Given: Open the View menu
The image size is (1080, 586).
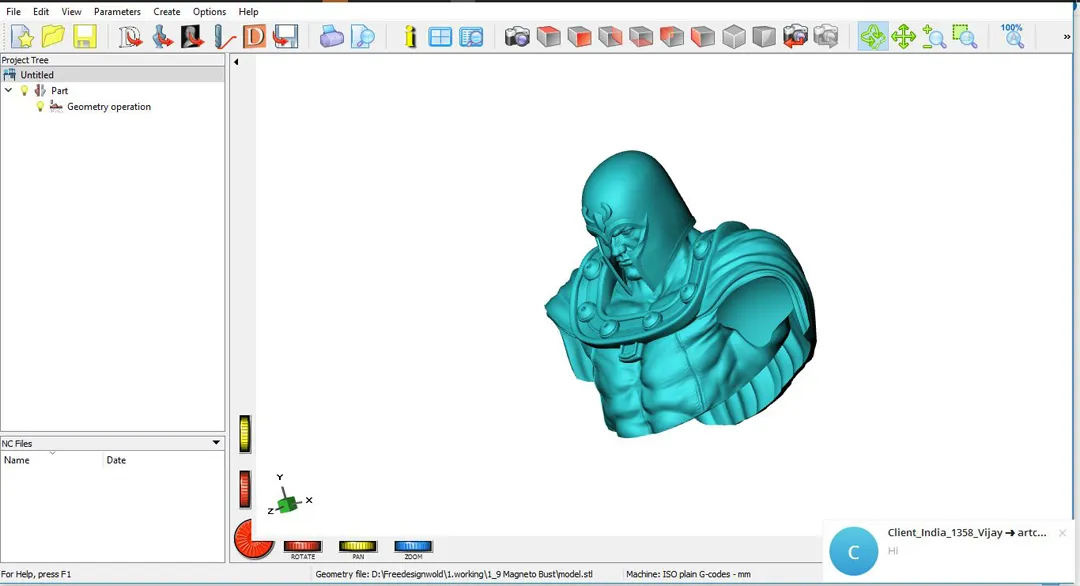Looking at the screenshot, I should pyautogui.click(x=71, y=12).
